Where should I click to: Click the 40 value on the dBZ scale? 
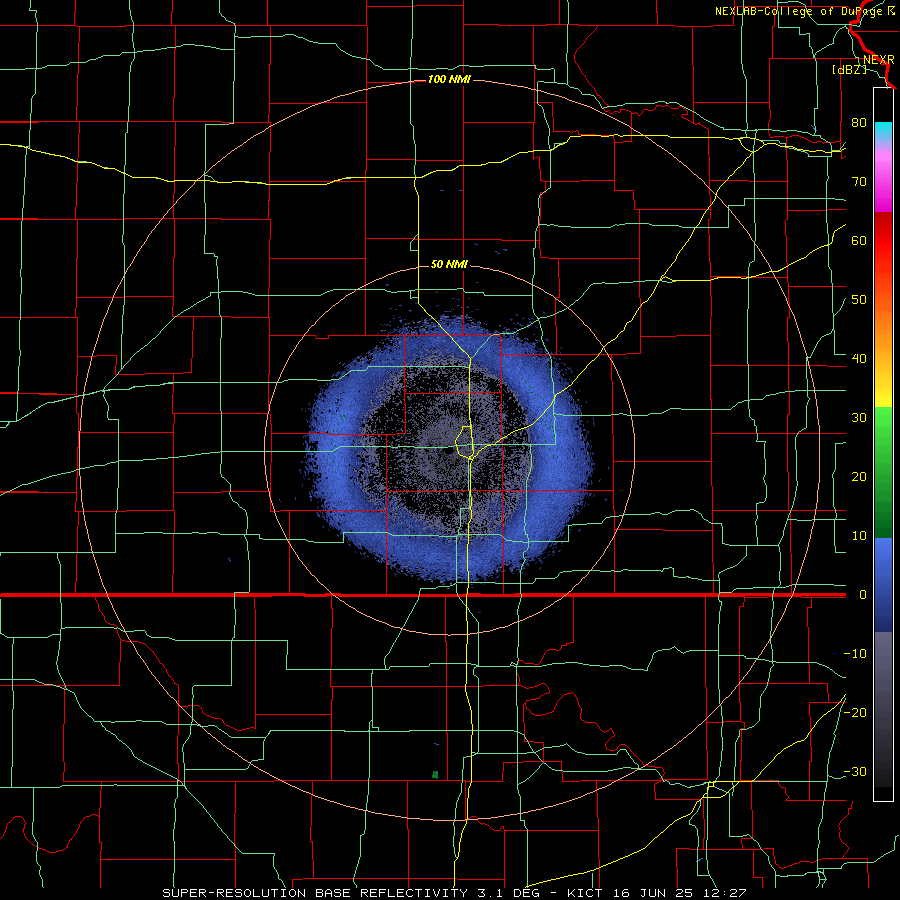[x=859, y=359]
